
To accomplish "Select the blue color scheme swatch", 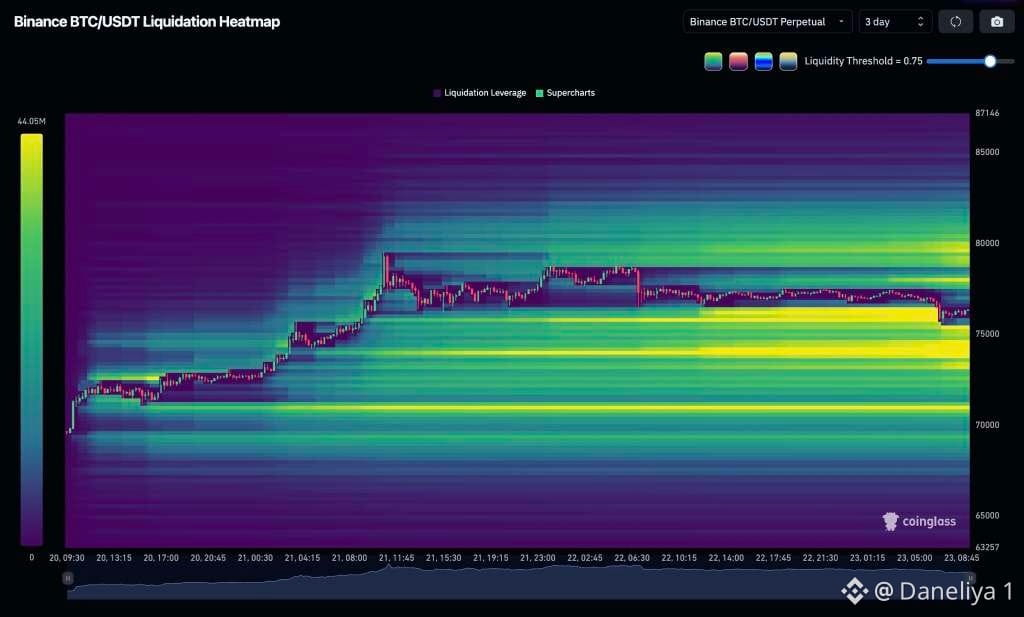I will pos(763,61).
